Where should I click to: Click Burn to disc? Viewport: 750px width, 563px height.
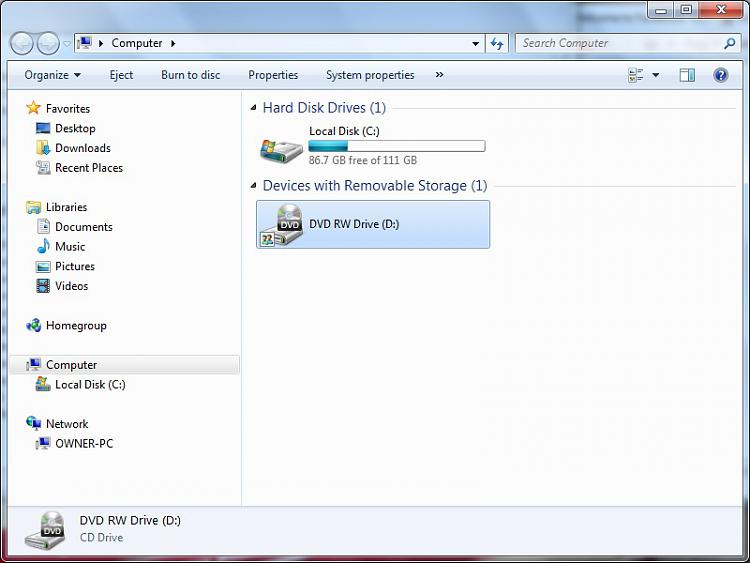click(190, 75)
